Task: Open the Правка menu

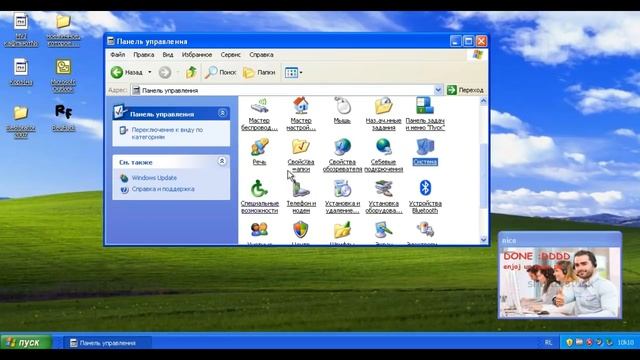Action: pos(144,54)
